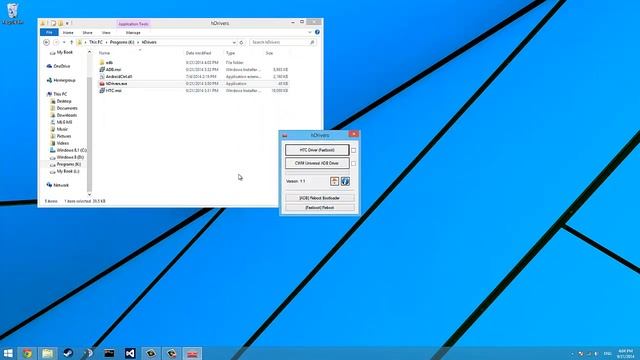Viewport: 640px width, 360px height.
Task: Open Steam from the taskbar
Action: [68, 353]
